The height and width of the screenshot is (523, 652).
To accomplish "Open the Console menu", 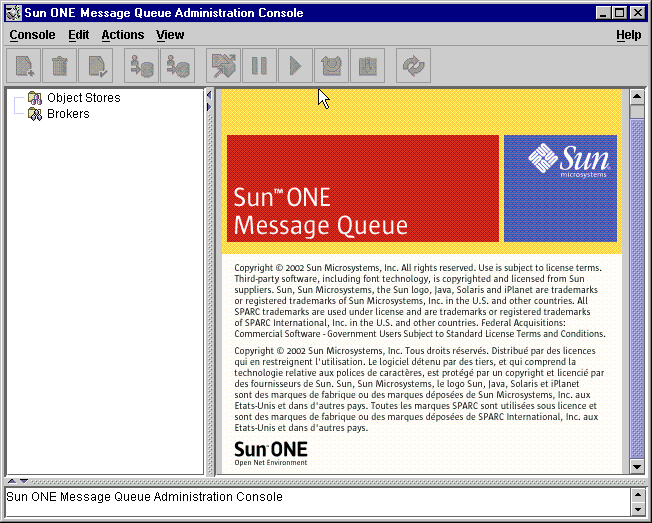I will (x=32, y=35).
